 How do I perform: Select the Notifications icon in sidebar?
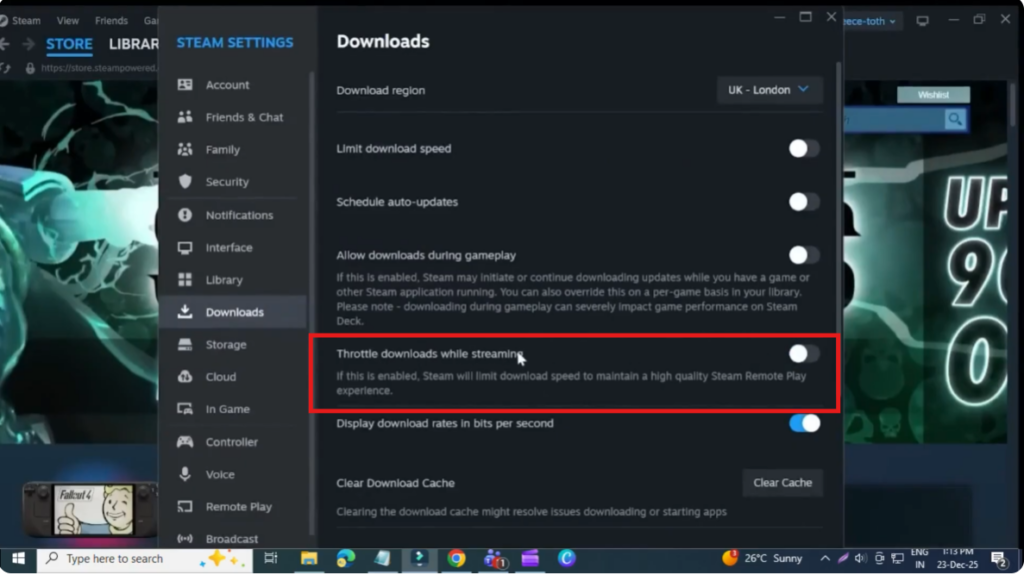click(x=185, y=215)
